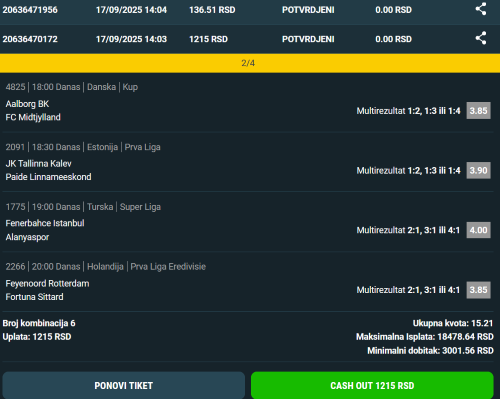Click the Turska Super Liga label

124,207
